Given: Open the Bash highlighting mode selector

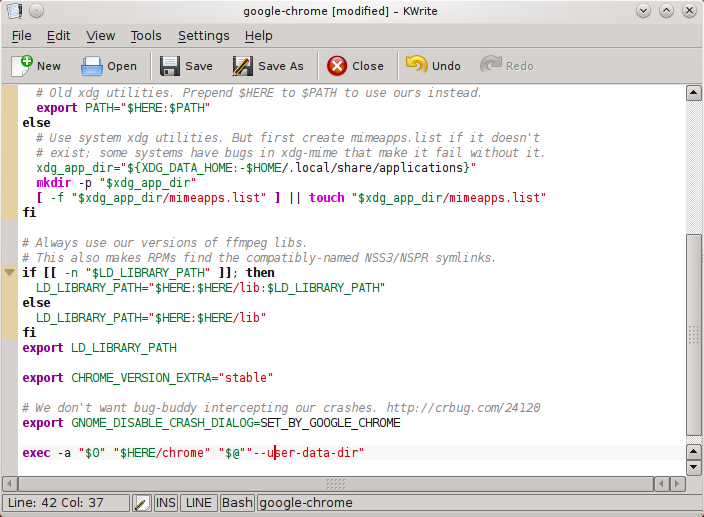Looking at the screenshot, I should pyautogui.click(x=237, y=503).
